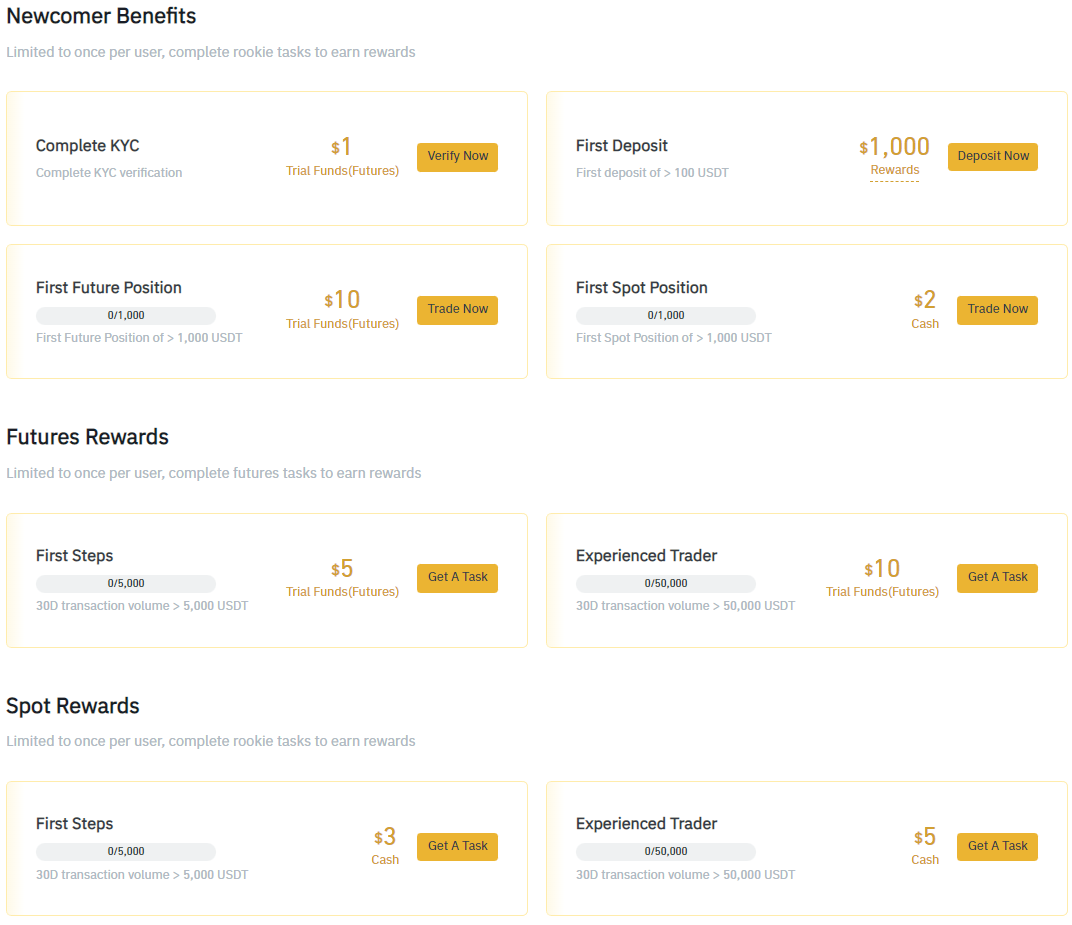Open the dotted-underlined Rewards link

tap(894, 170)
